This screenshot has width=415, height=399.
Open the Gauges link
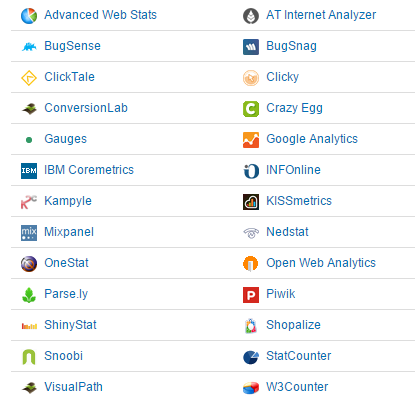(65, 139)
